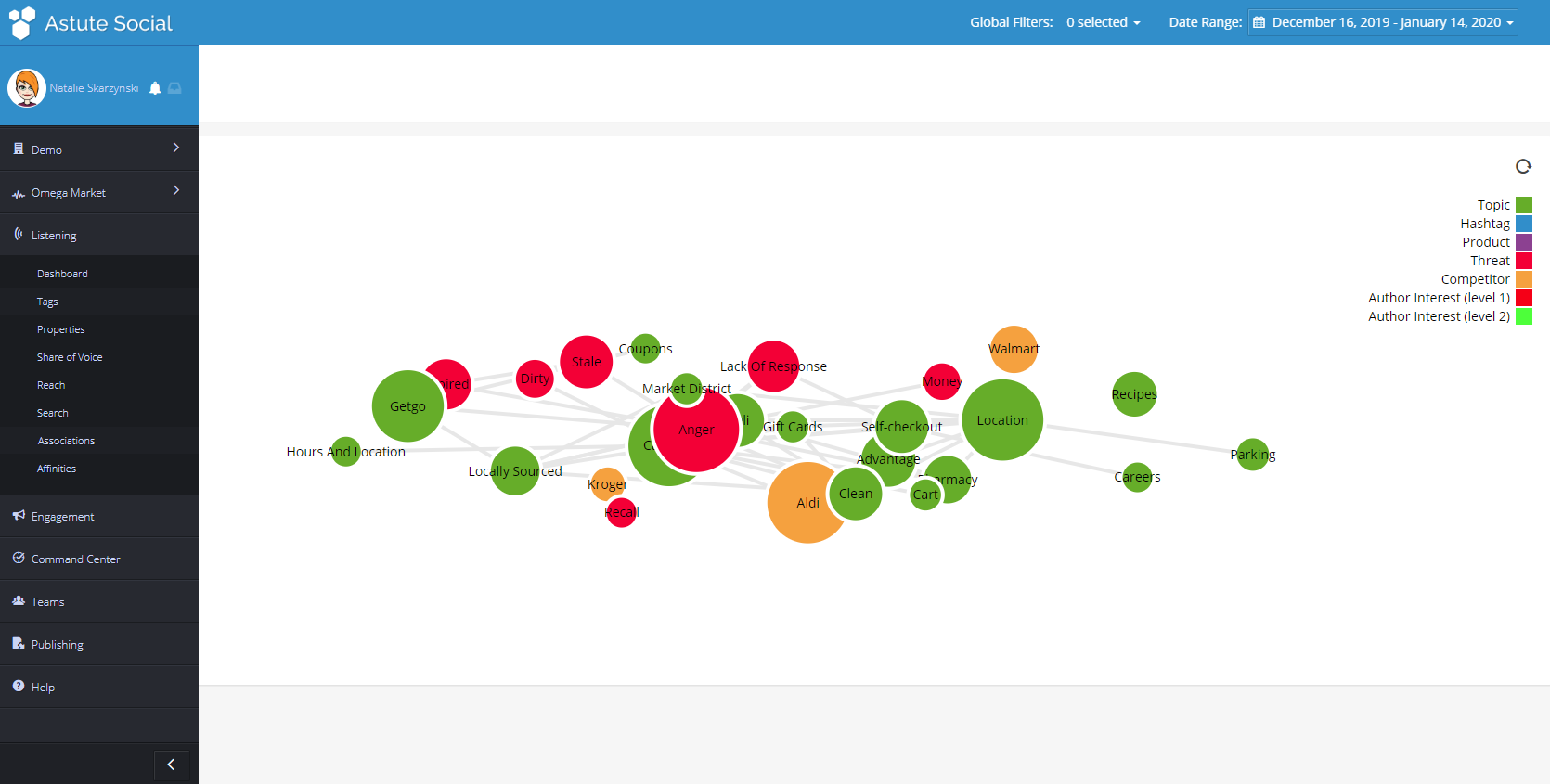Click the Listening ear icon

tap(19, 235)
